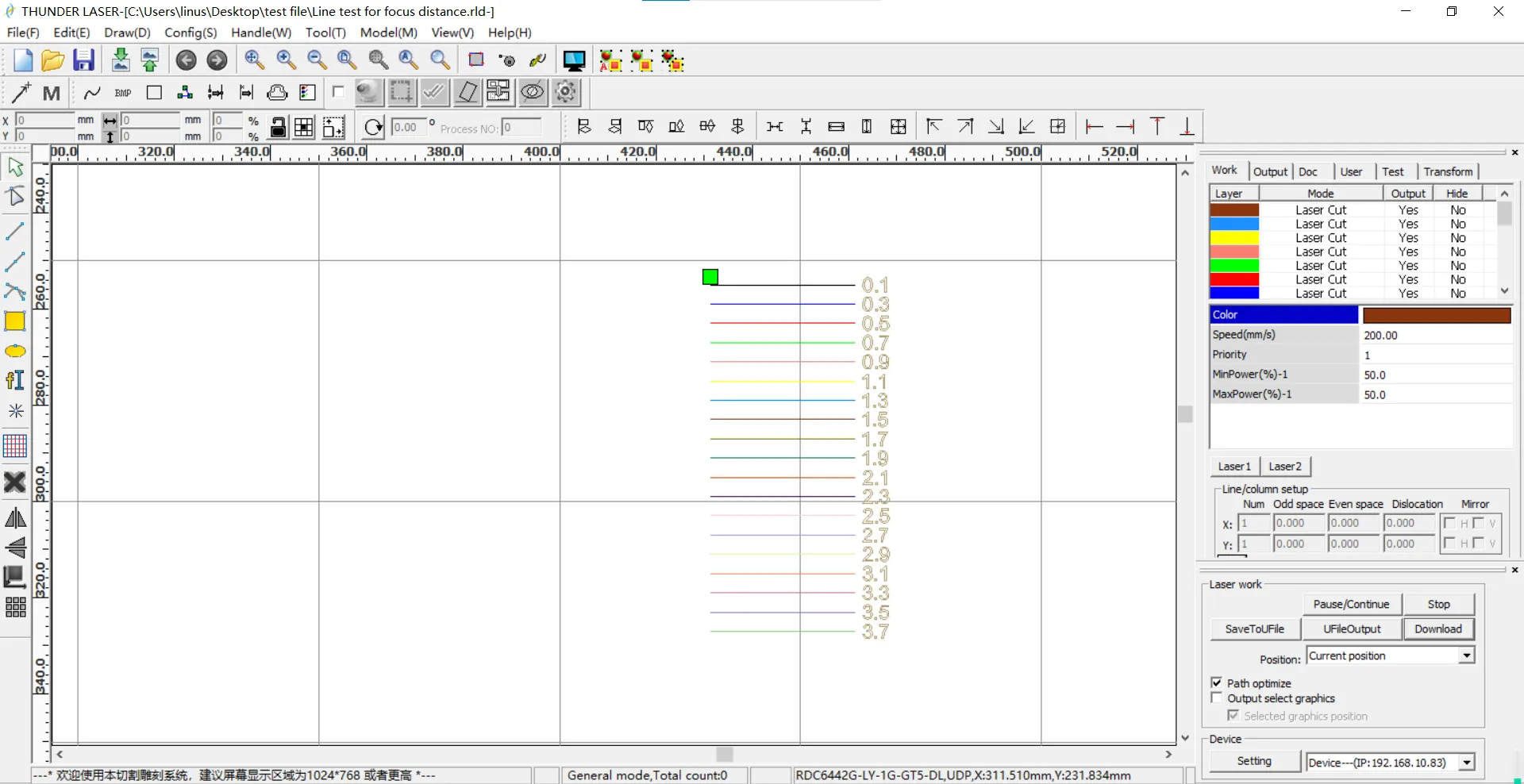1524x784 pixels.
Task: Select the array grid tool in sidebar
Action: [x=15, y=608]
